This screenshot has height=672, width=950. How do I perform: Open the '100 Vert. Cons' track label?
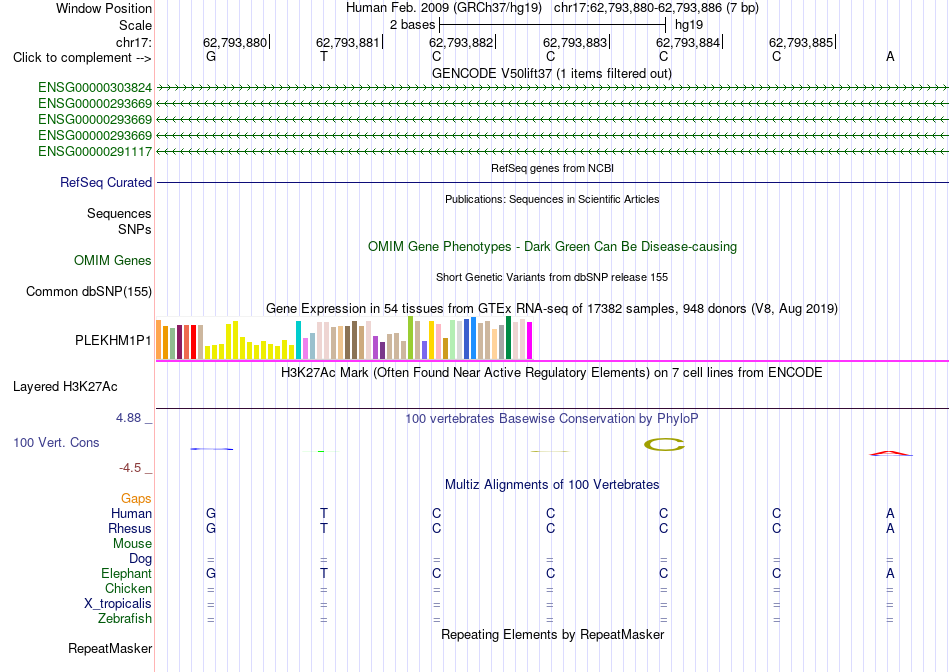click(56, 442)
